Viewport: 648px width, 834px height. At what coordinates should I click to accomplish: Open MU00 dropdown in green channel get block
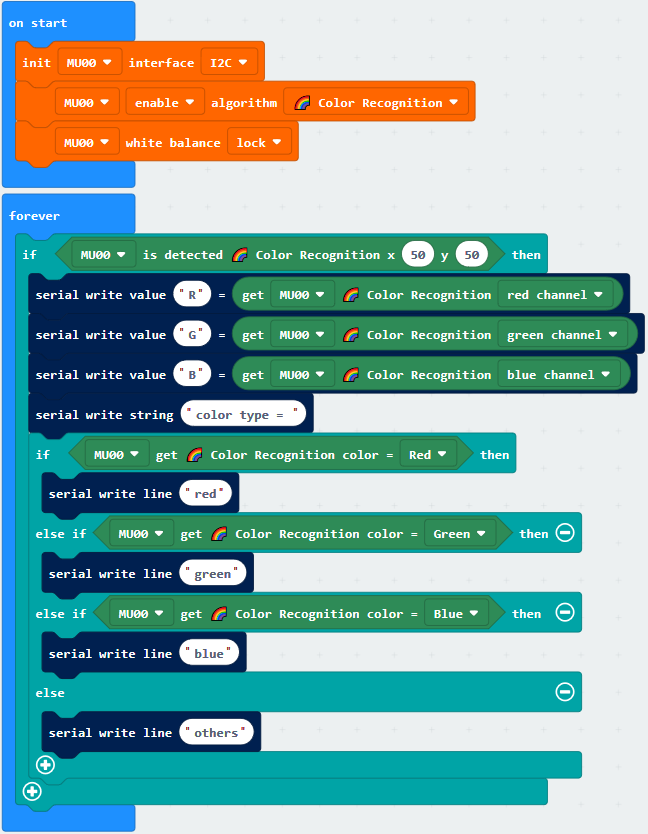pyautogui.click(x=302, y=335)
